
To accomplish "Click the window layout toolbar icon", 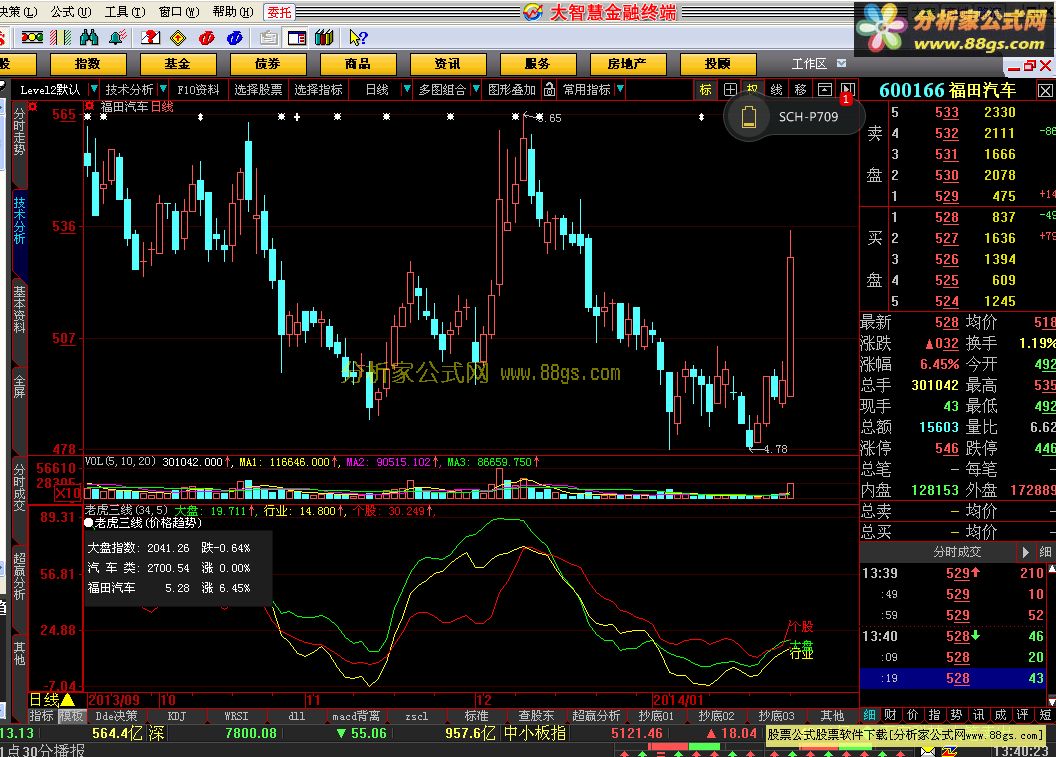I will click(x=297, y=38).
